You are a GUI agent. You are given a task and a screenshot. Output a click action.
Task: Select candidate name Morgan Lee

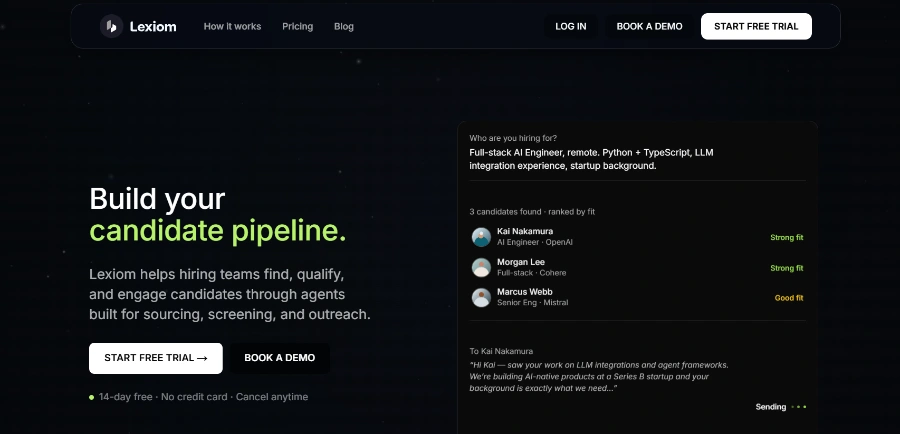pyautogui.click(x=521, y=262)
